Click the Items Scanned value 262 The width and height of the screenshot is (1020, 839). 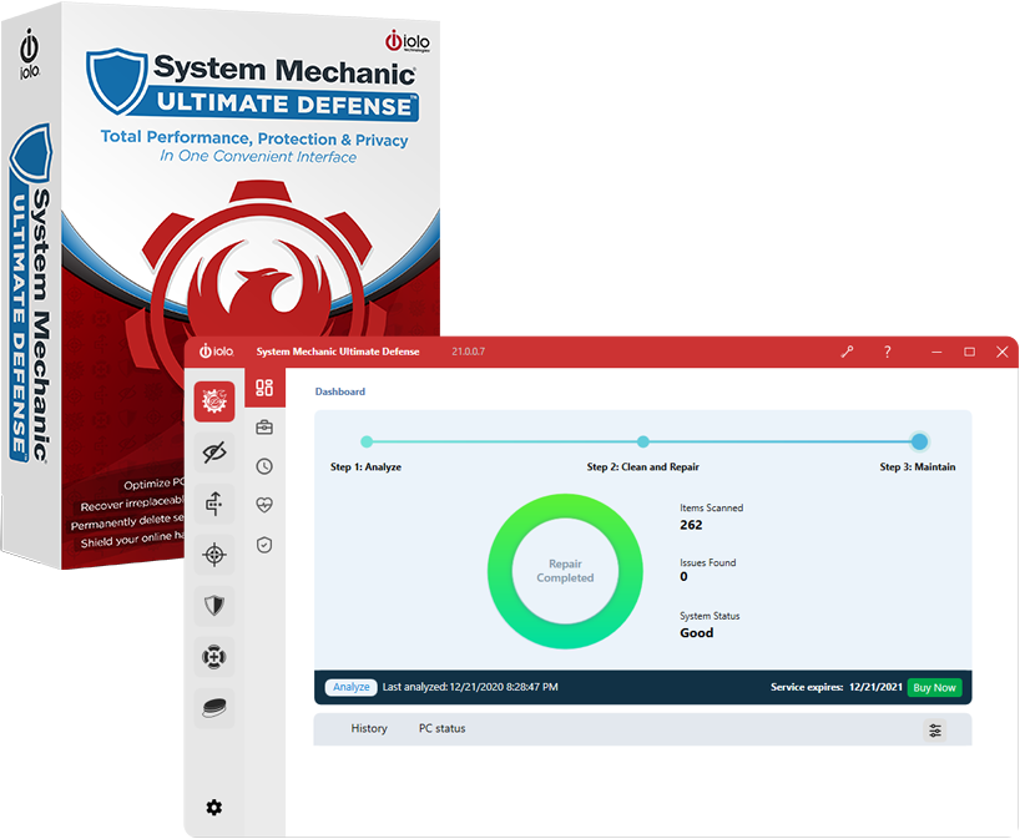pyautogui.click(x=691, y=525)
